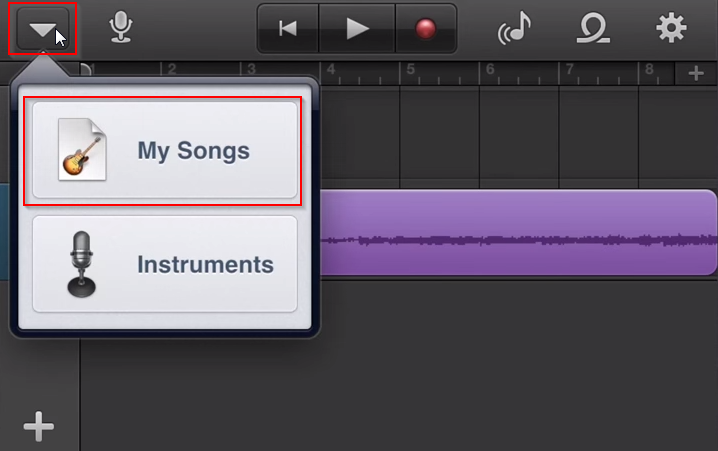Click bar 5 on the timeline ruler

(x=411, y=70)
